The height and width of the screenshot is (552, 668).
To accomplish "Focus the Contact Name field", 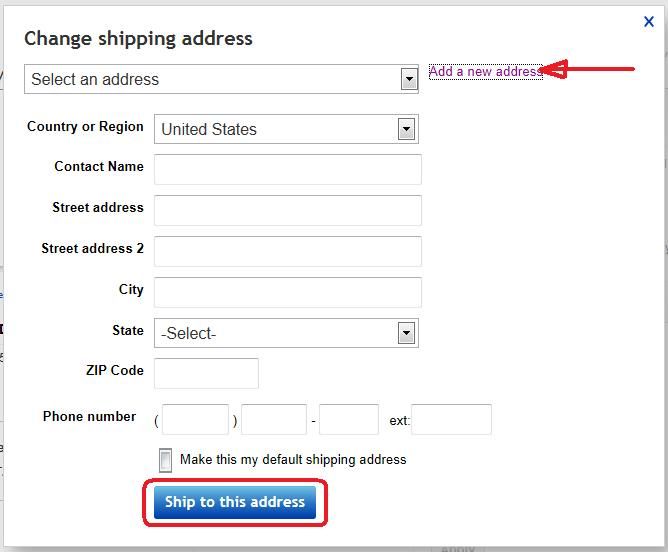I will (288, 170).
